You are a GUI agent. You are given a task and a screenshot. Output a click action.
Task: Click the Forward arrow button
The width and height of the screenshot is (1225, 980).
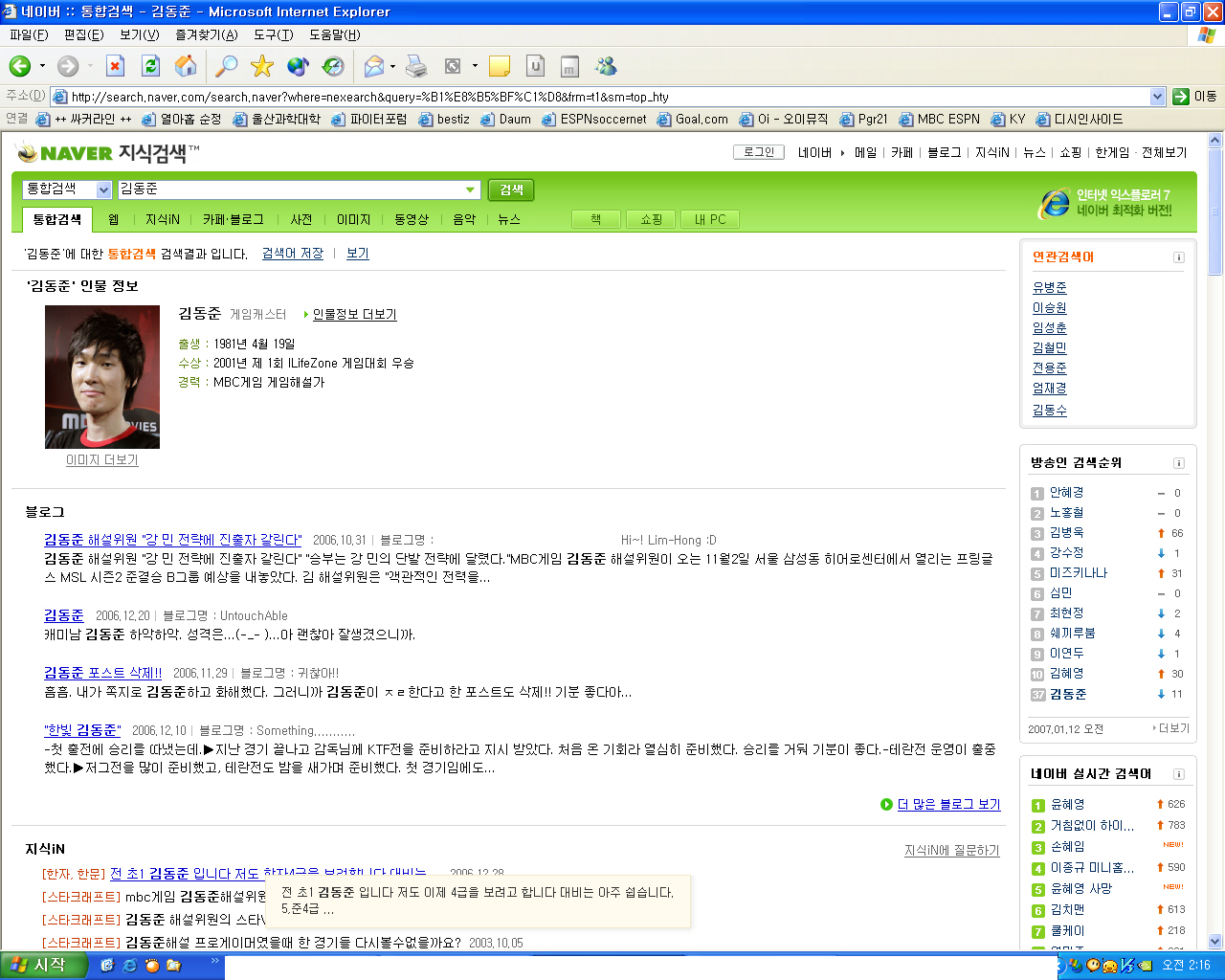pyautogui.click(x=68, y=66)
